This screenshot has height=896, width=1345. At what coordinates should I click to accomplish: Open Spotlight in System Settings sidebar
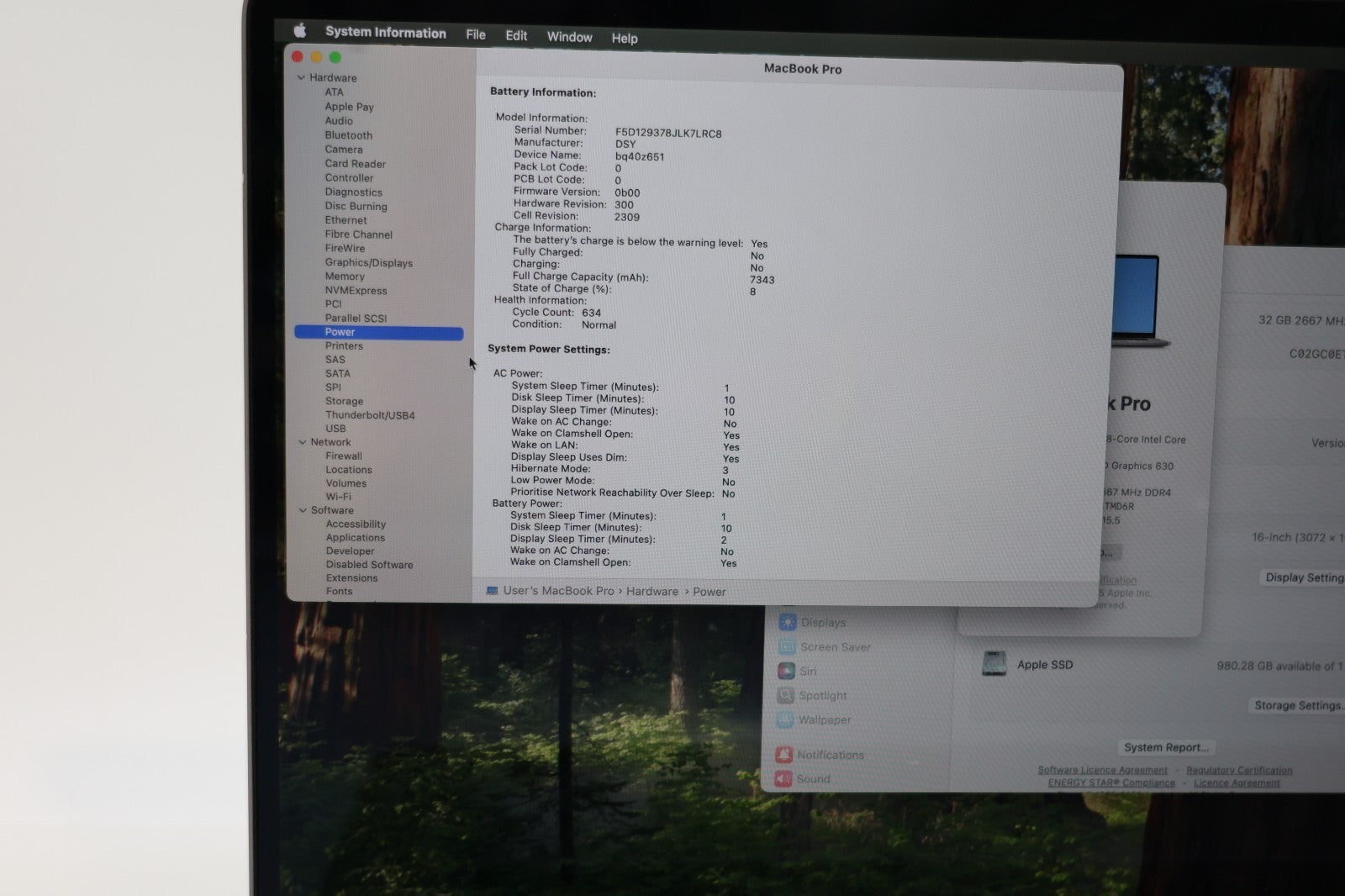[x=812, y=696]
